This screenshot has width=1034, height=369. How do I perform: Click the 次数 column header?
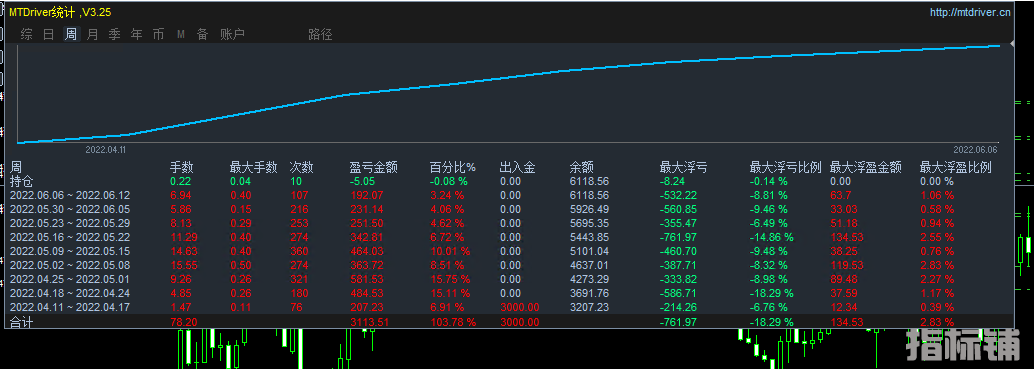(x=301, y=168)
